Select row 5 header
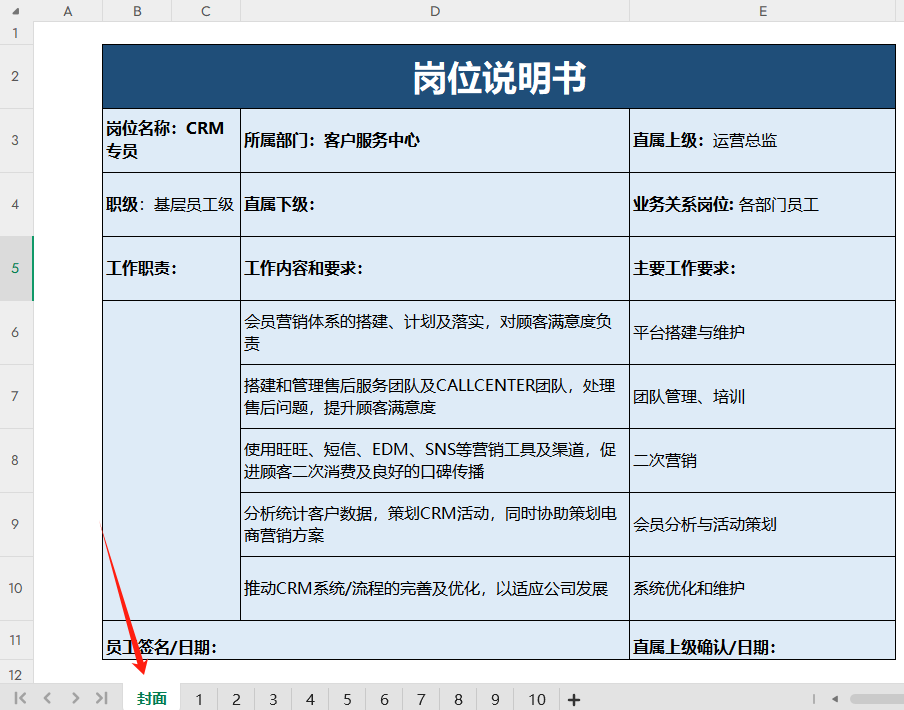This screenshot has height=710, width=904. click(x=16, y=268)
